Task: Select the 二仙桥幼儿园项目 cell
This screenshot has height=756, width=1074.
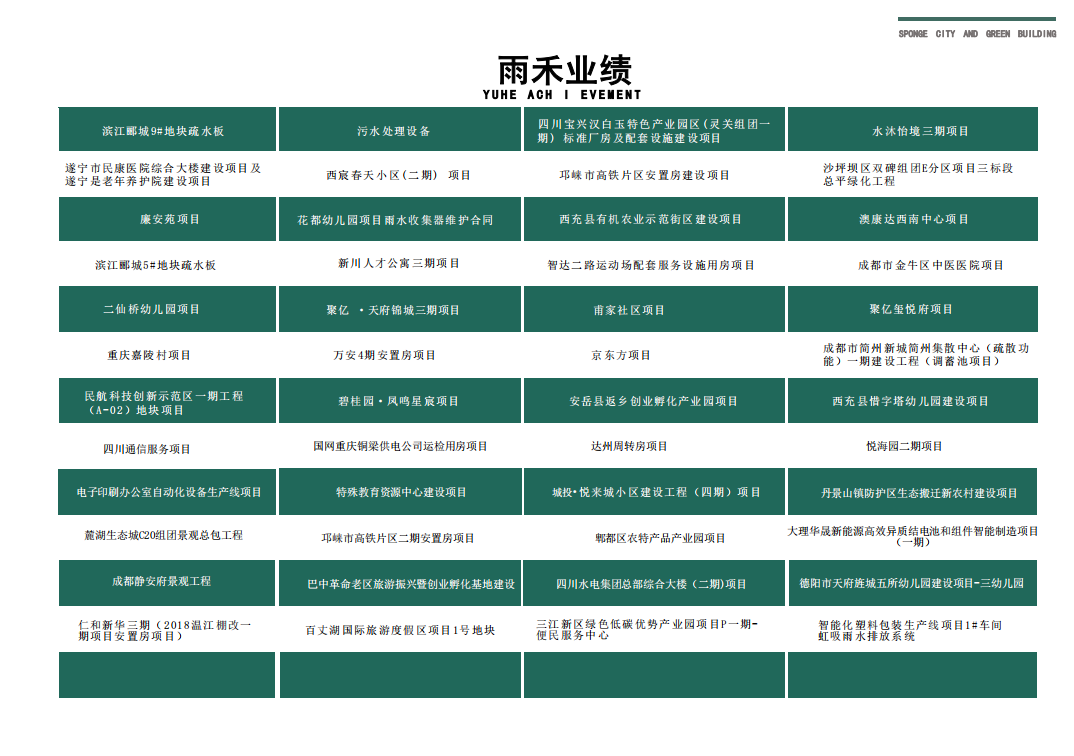Action: pyautogui.click(x=167, y=310)
